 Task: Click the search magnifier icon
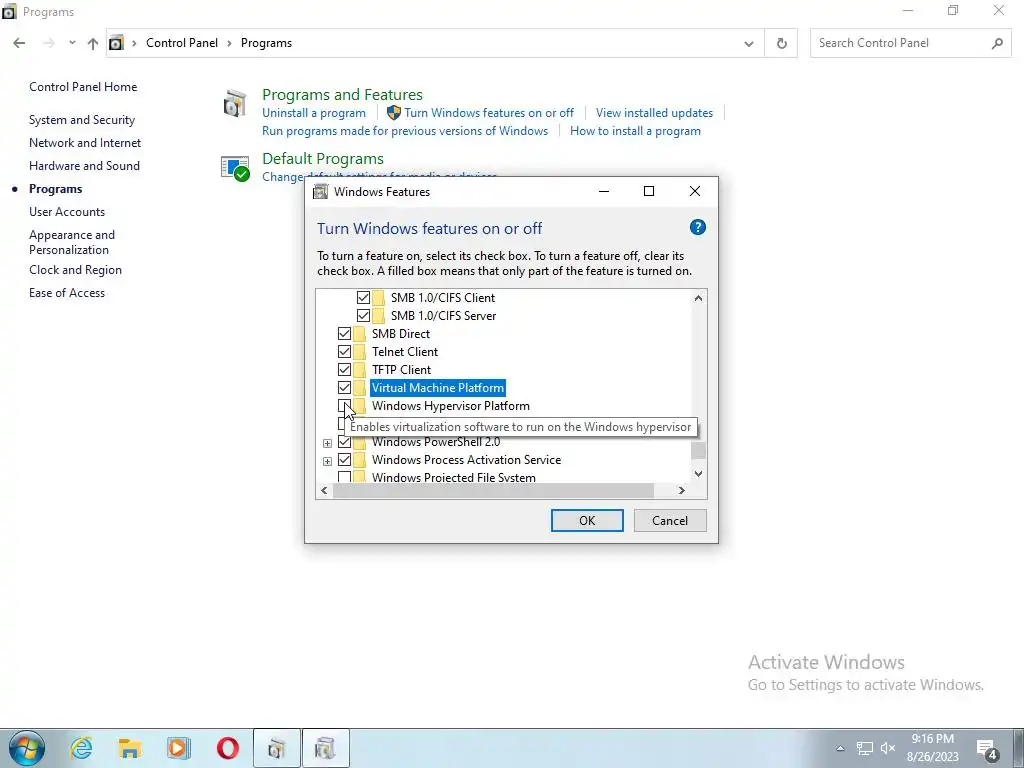point(997,43)
